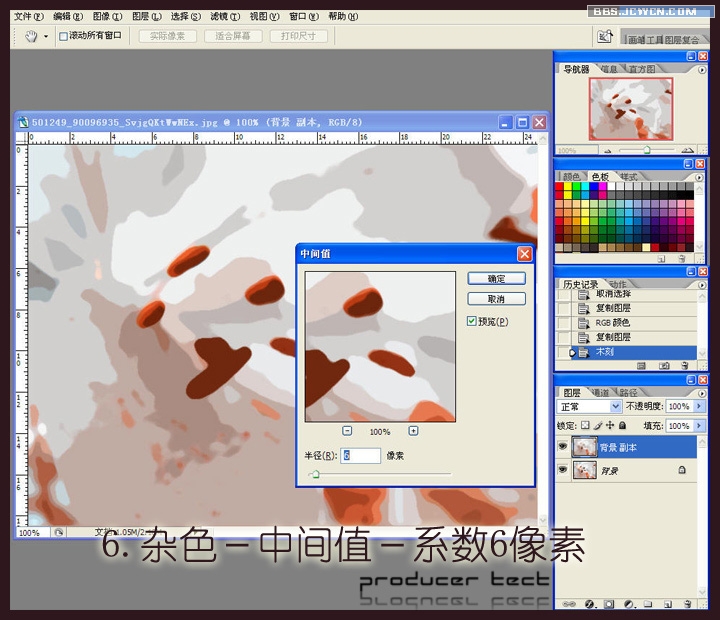Toggle the 预览 preview checkbox in Median dialog
720x620 pixels.
click(x=472, y=321)
